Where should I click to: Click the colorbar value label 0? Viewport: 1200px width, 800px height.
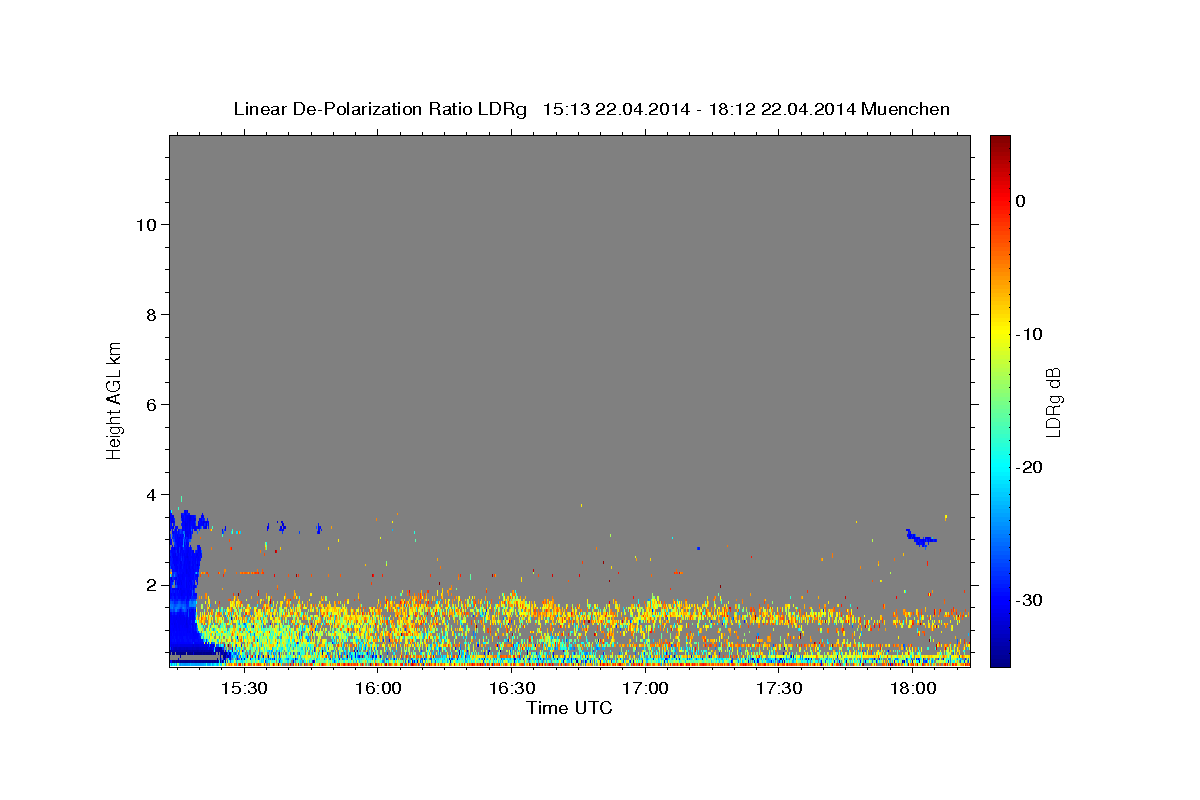1020,201
